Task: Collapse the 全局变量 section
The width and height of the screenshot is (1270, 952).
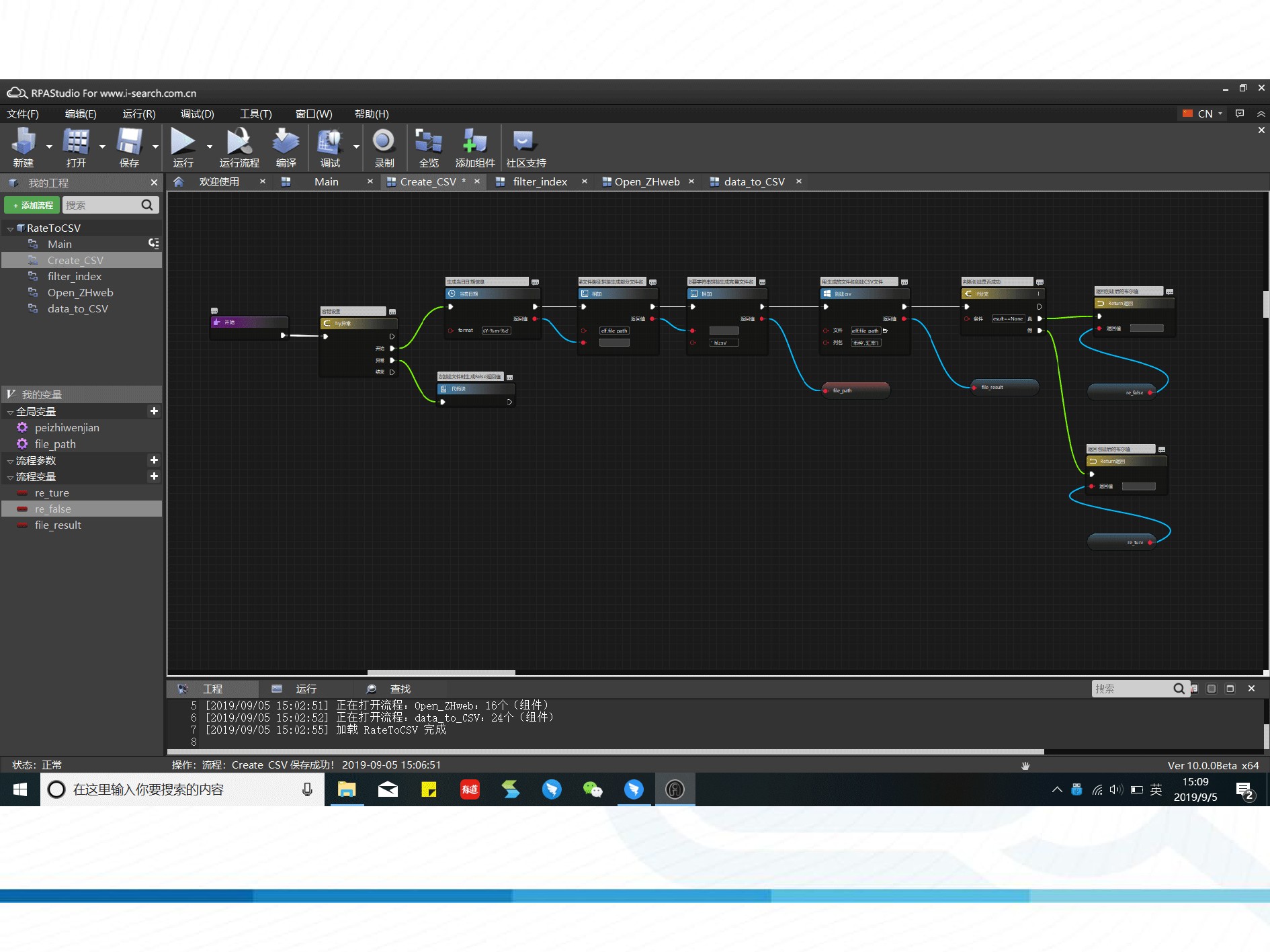Action: point(10,413)
